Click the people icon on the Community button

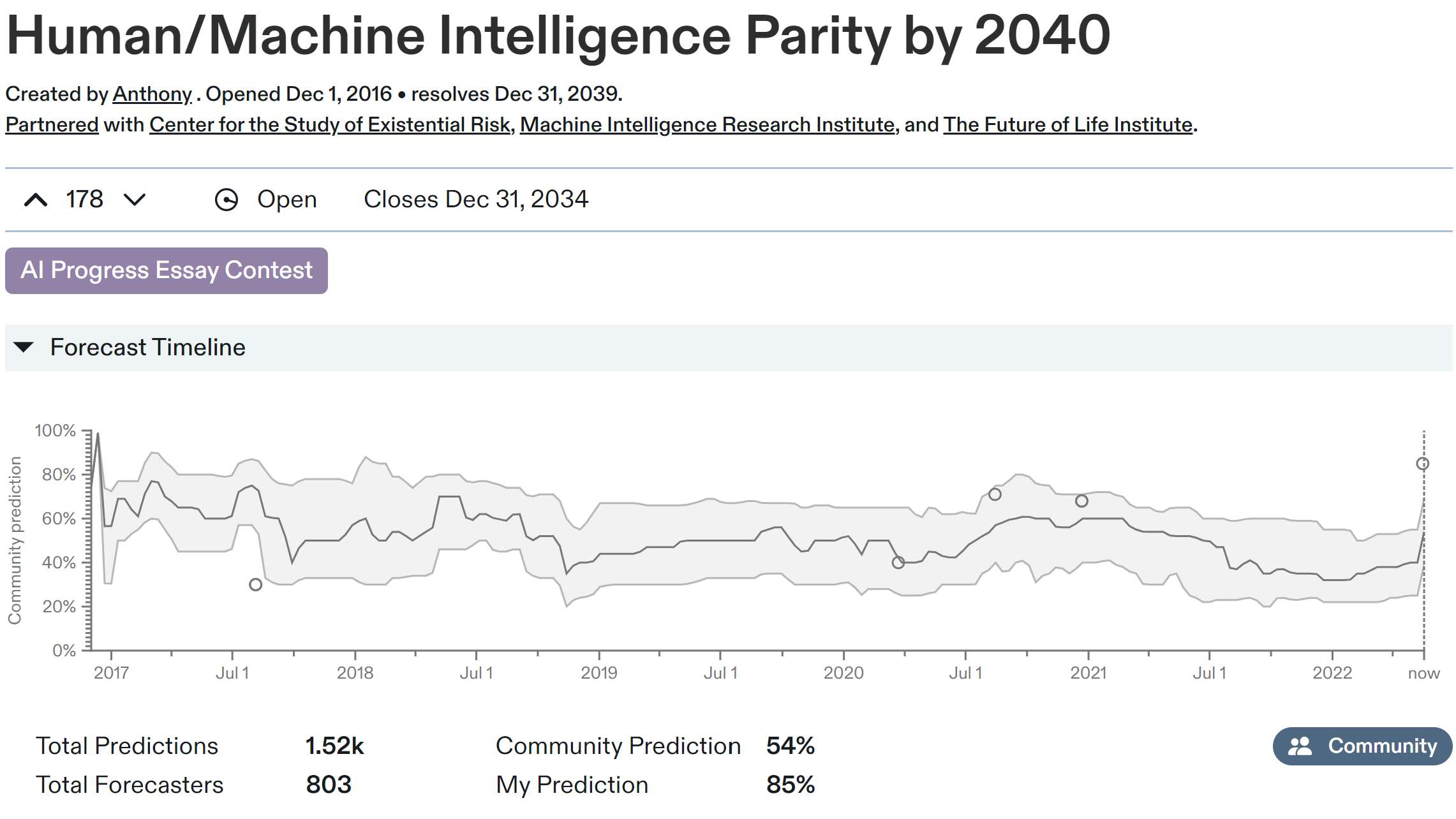click(x=1300, y=746)
